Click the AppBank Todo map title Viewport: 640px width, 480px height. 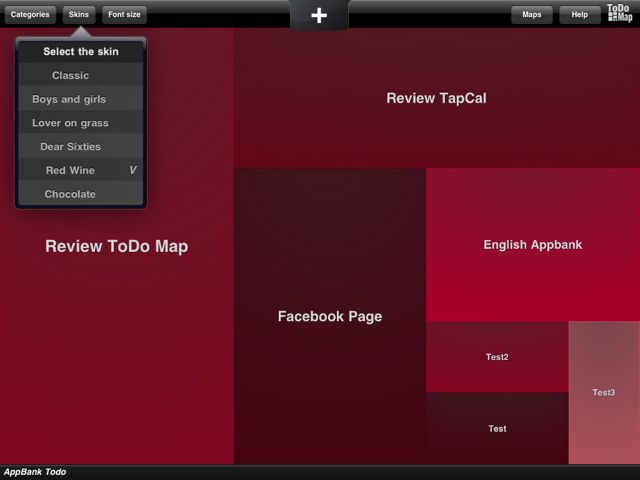[x=35, y=472]
